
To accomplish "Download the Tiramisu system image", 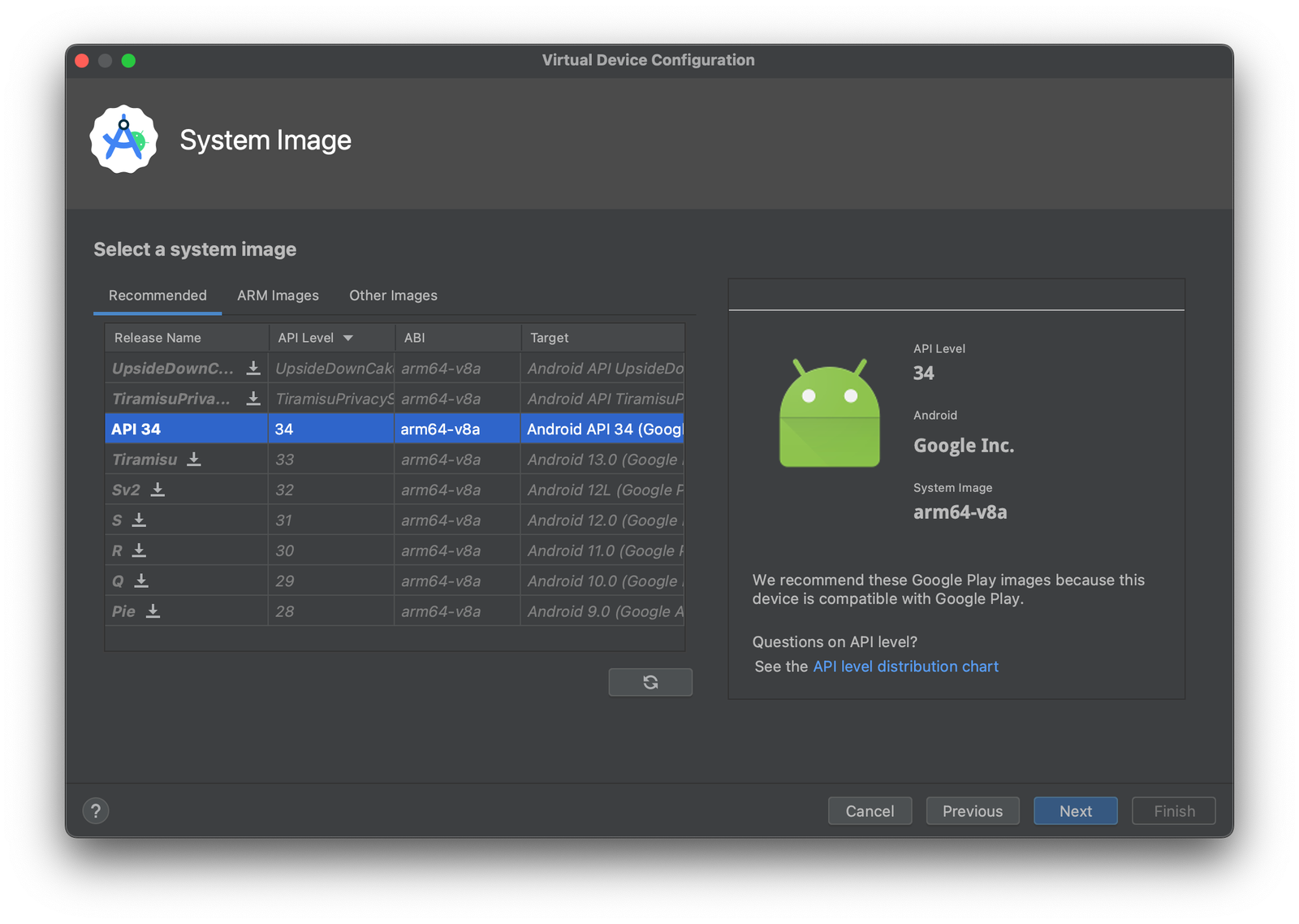I will [194, 460].
